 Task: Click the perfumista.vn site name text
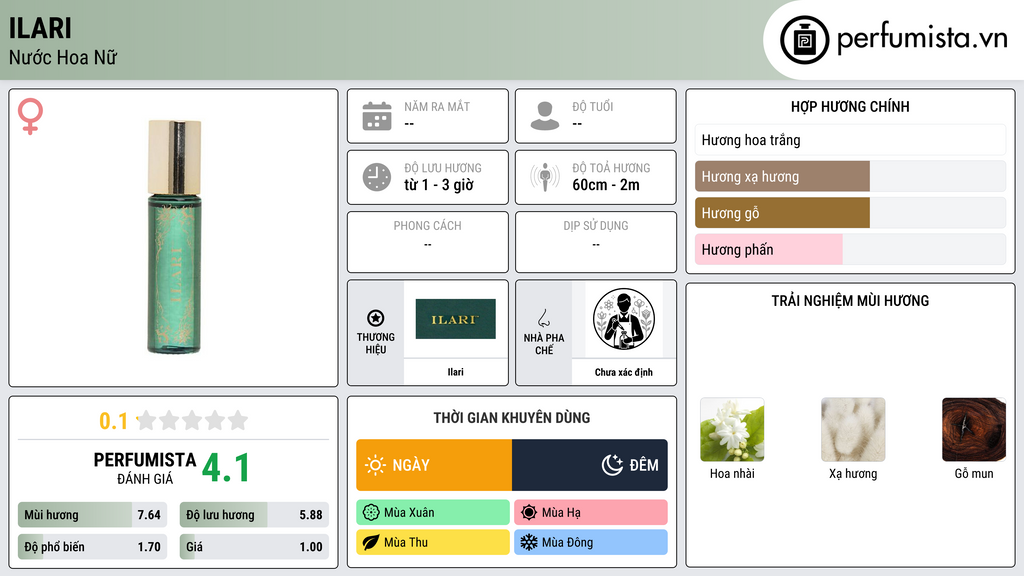[922, 38]
